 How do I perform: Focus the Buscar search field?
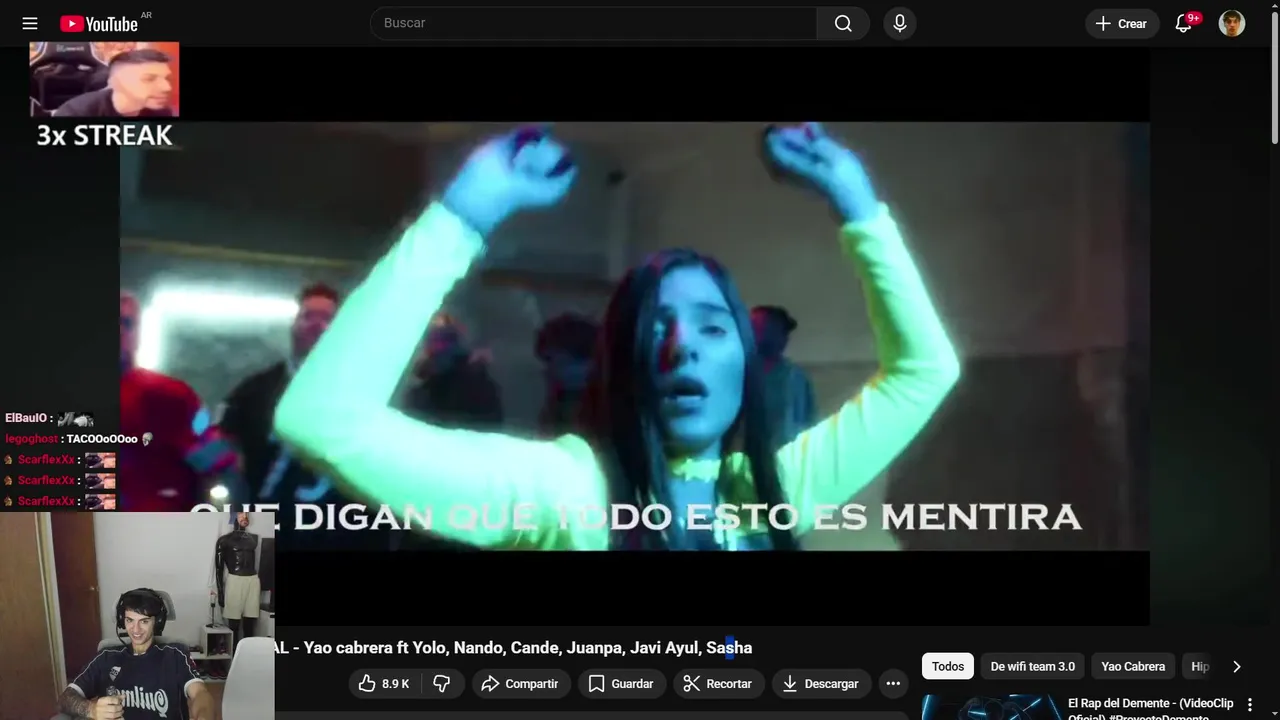594,23
